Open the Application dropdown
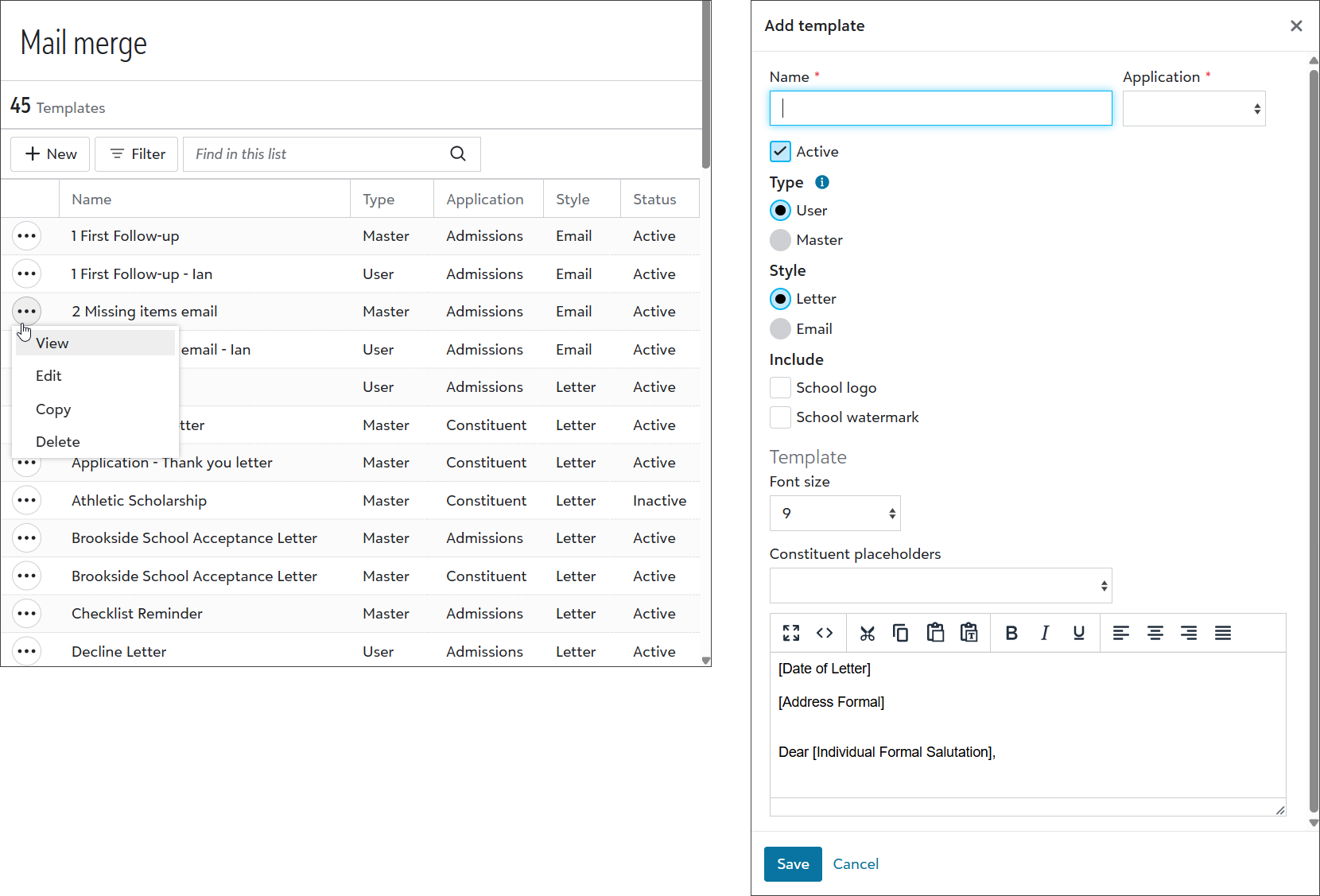Screen dimensions: 1320x896 [x=1194, y=109]
